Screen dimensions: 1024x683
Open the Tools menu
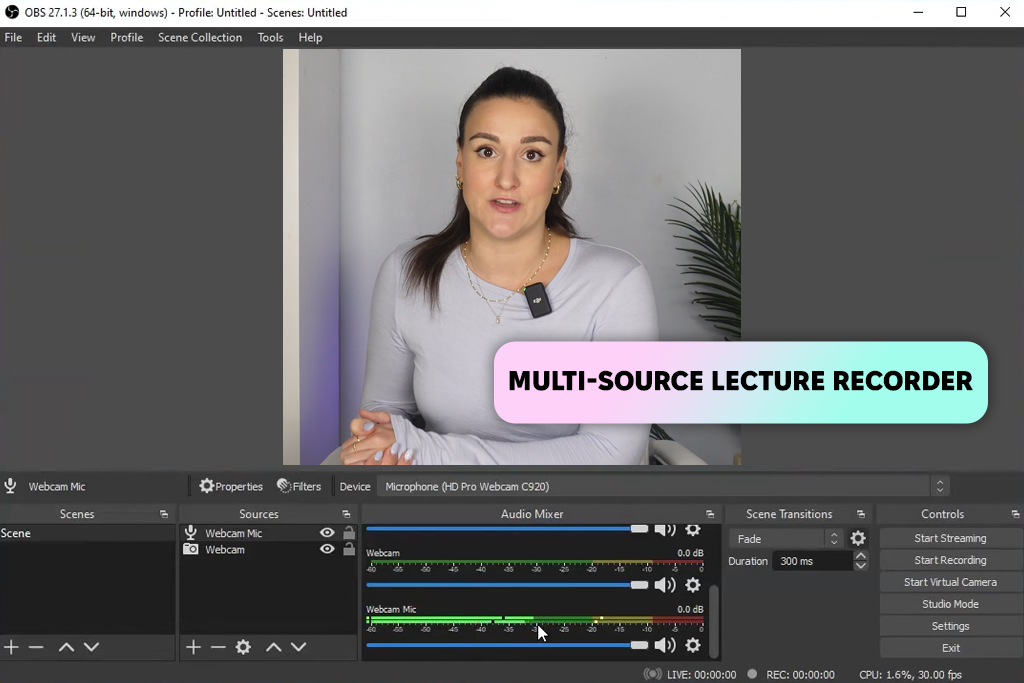270,37
